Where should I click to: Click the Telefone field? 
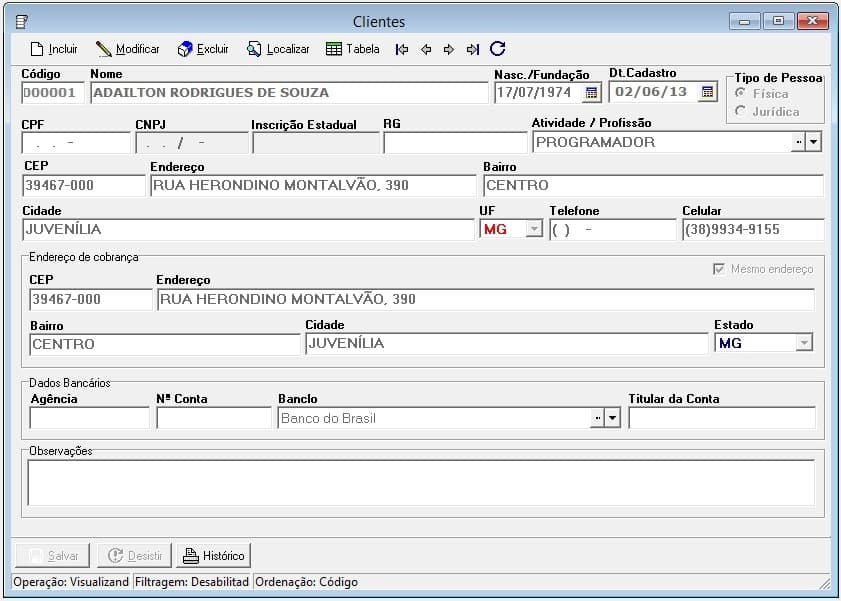coord(613,229)
